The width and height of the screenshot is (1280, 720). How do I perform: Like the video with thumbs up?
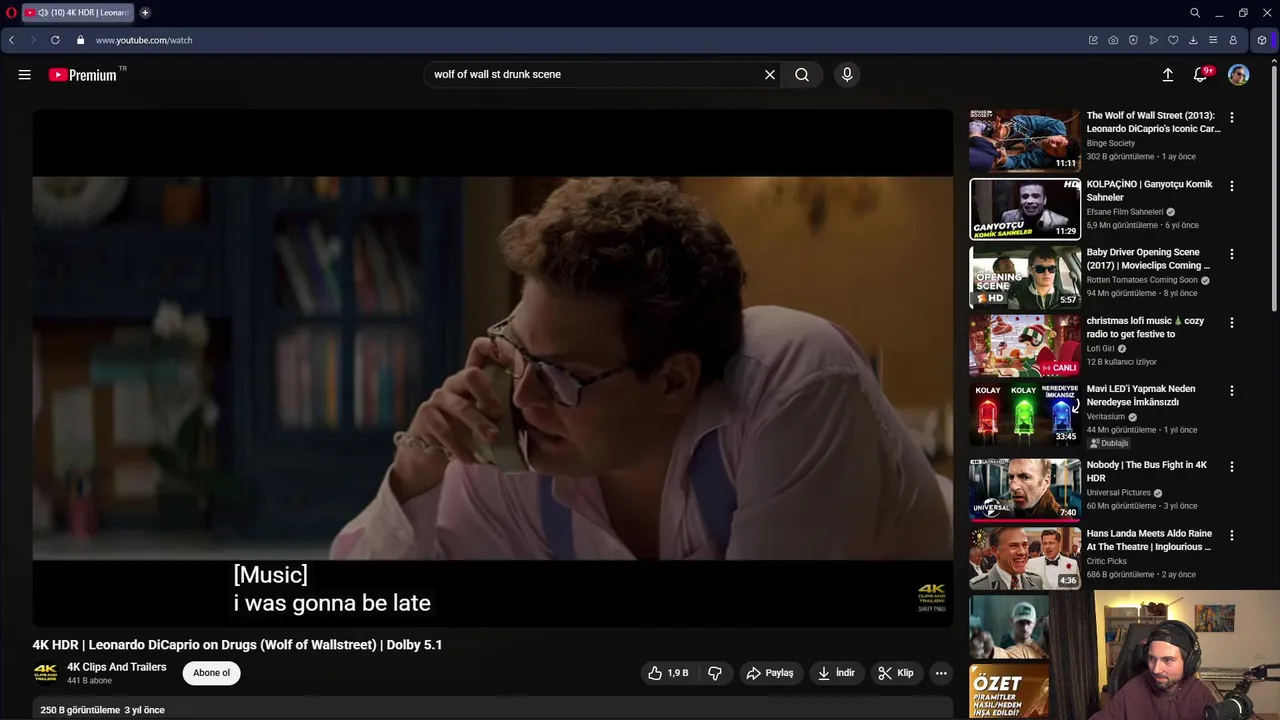[x=668, y=673]
